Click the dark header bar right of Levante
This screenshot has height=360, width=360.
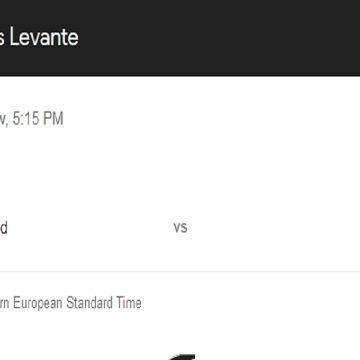tap(219, 37)
